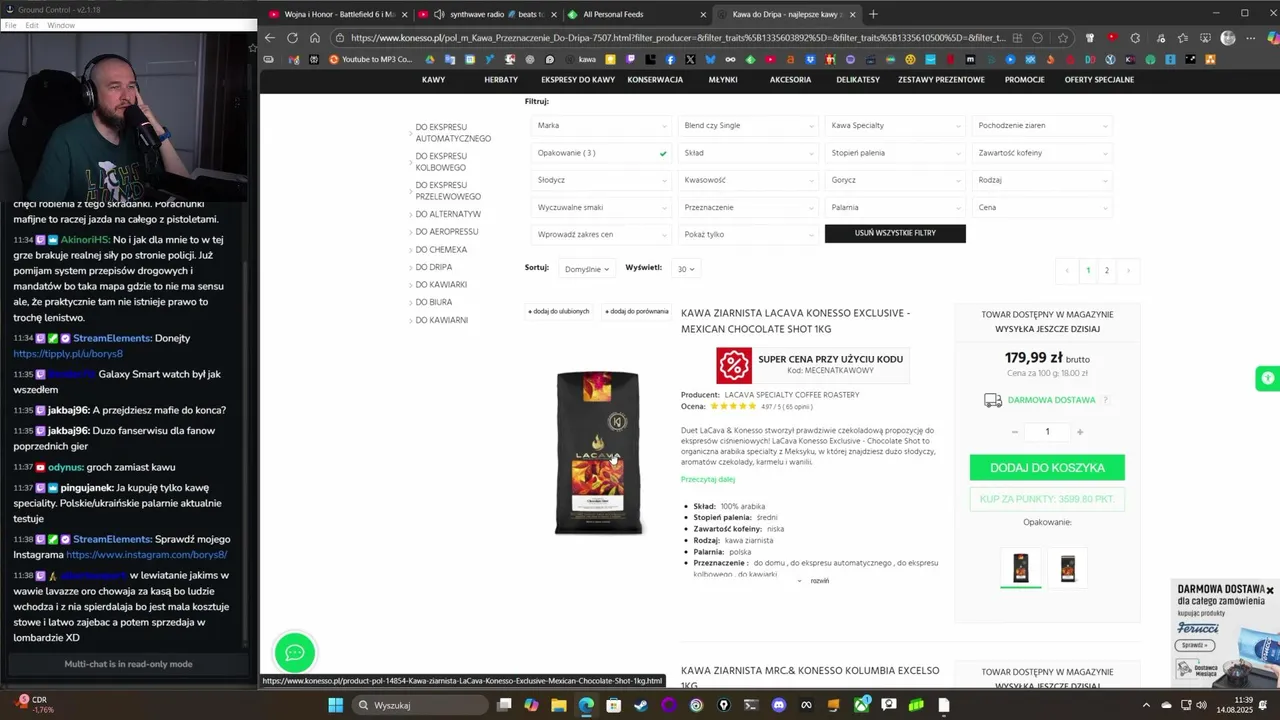The width and height of the screenshot is (1280, 720).
Task: Expand the Stopień palenia filter
Action: click(895, 153)
